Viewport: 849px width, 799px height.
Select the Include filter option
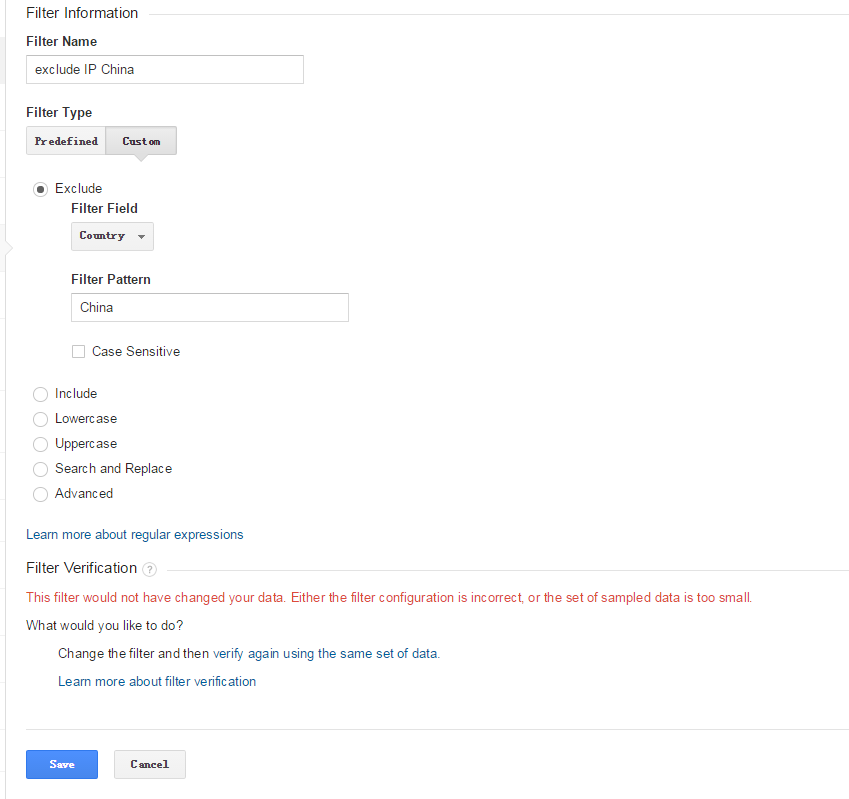point(41,394)
